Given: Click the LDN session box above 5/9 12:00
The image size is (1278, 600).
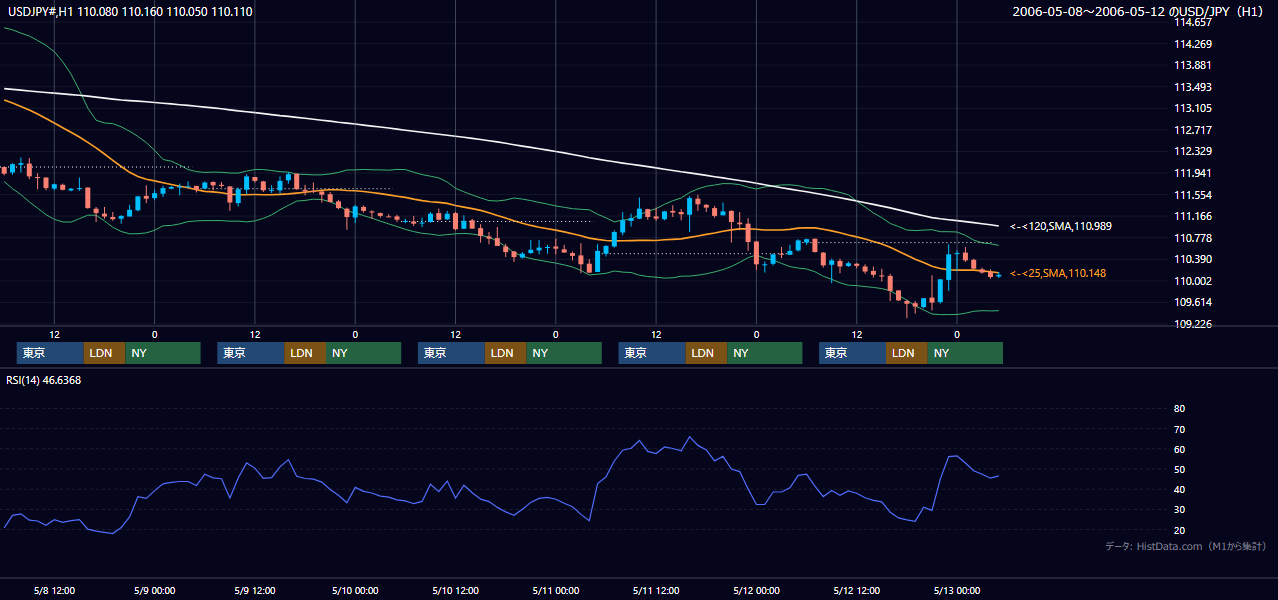Looking at the screenshot, I should [x=305, y=353].
